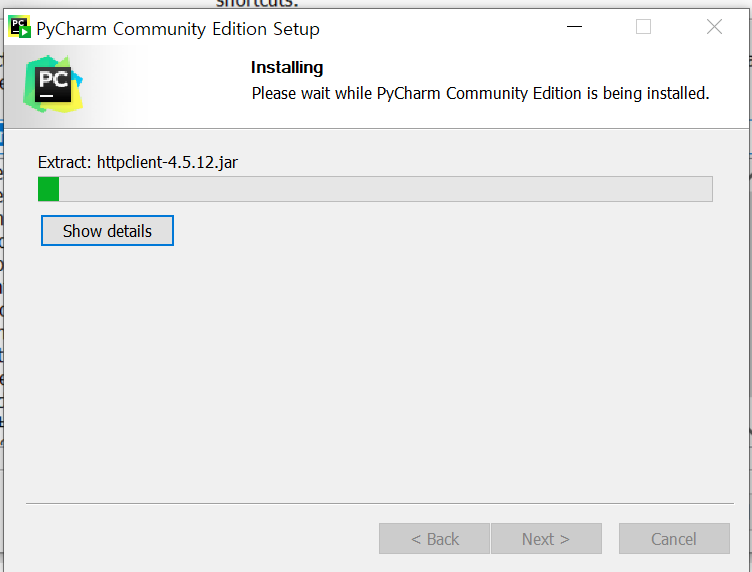This screenshot has height=572, width=752.
Task: Click the greyed-out Back button
Action: tap(434, 538)
